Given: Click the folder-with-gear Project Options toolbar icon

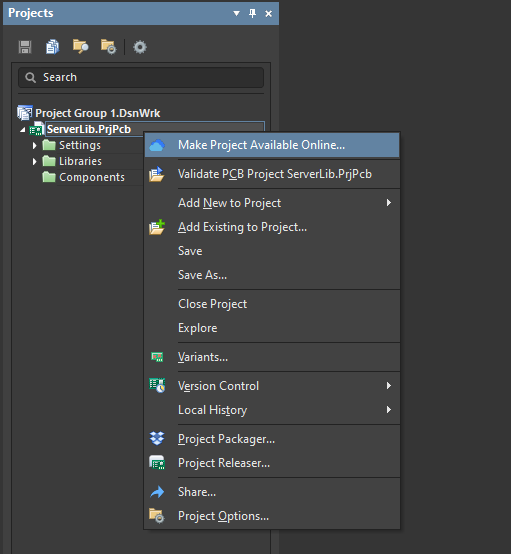Looking at the screenshot, I should point(108,47).
